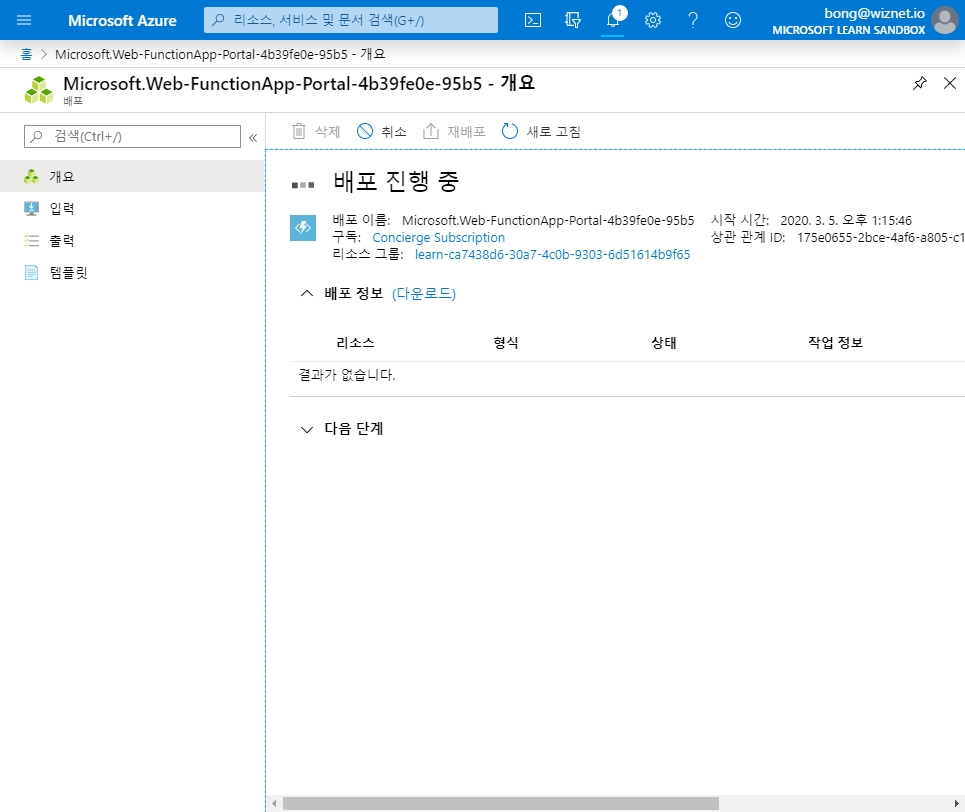Click the 결과가 없습니다 message

coord(347,375)
